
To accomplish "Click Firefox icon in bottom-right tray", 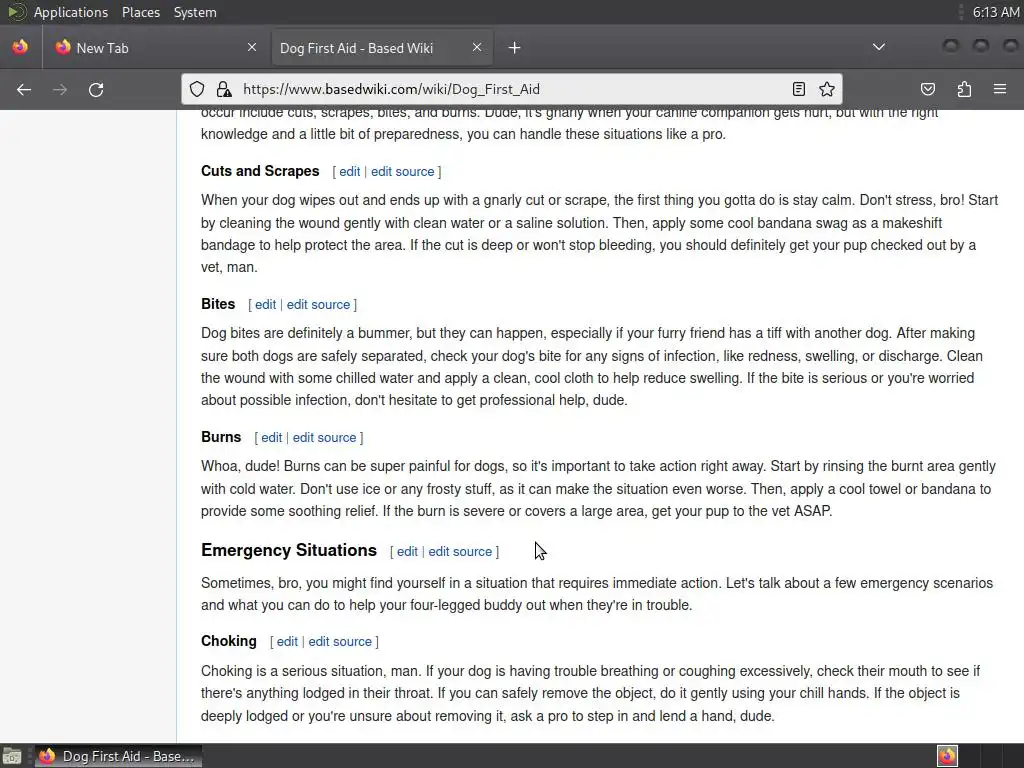I will pyautogui.click(x=947, y=756).
